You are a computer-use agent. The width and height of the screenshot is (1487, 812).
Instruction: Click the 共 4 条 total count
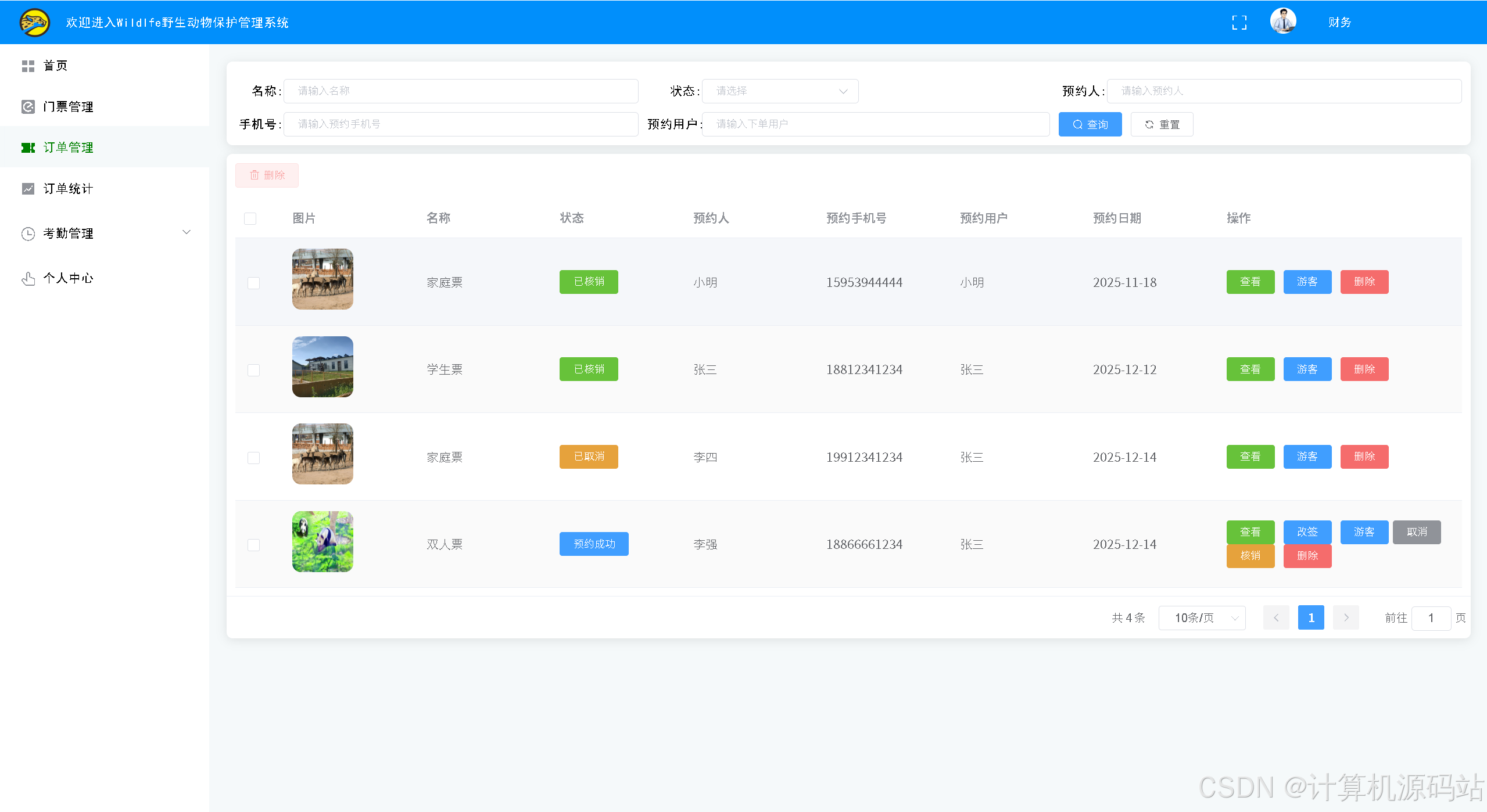click(x=1128, y=618)
